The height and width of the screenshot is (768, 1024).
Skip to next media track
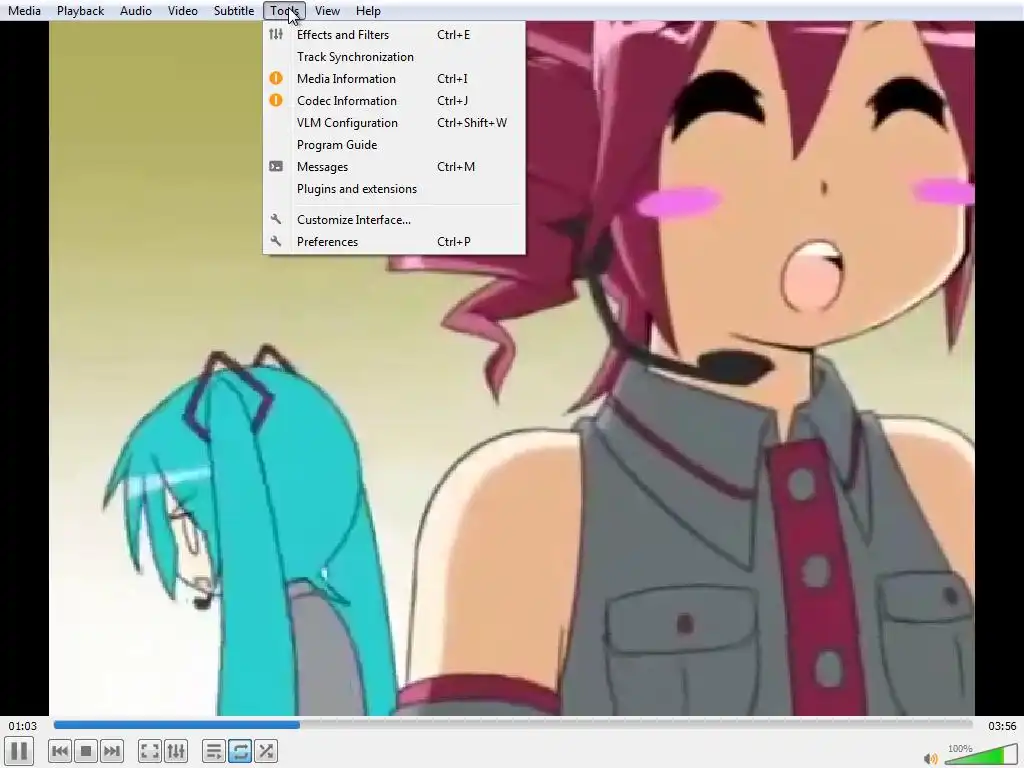tap(112, 751)
